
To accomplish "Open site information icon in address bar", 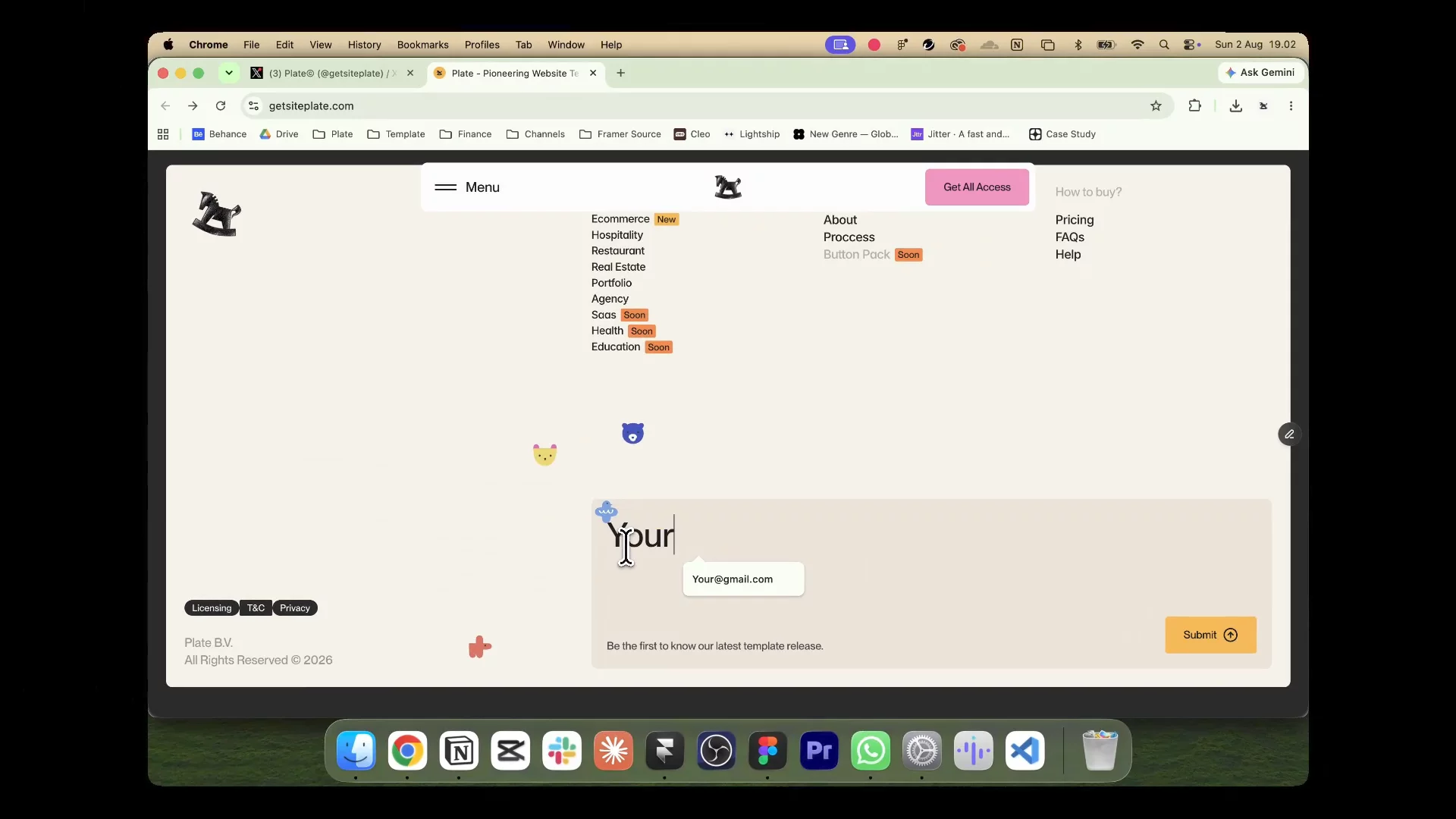I will (x=254, y=106).
